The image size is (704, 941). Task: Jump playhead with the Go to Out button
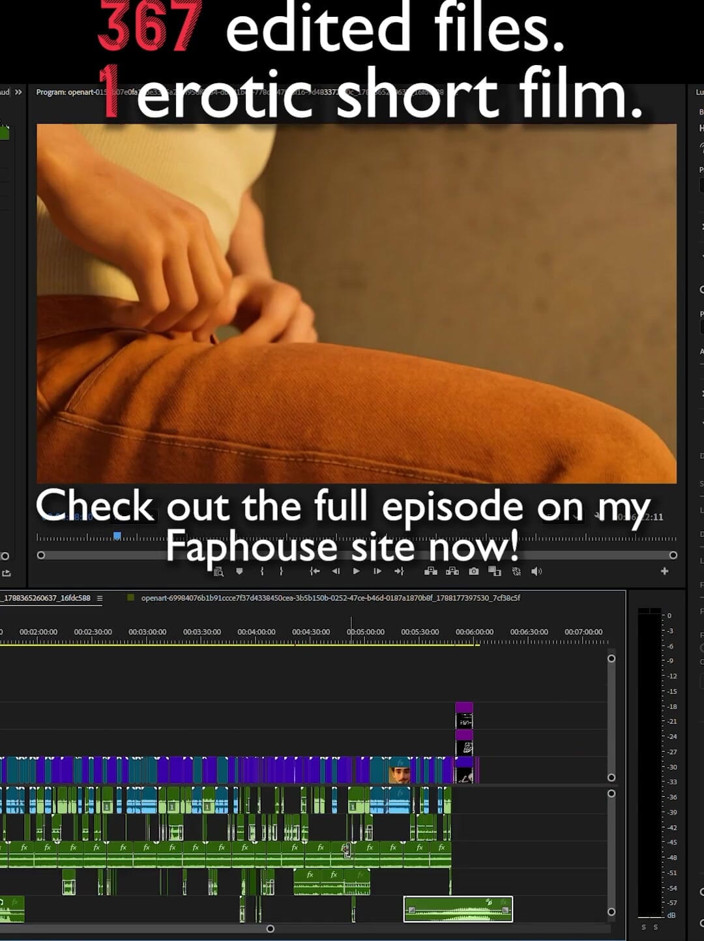[x=399, y=571]
